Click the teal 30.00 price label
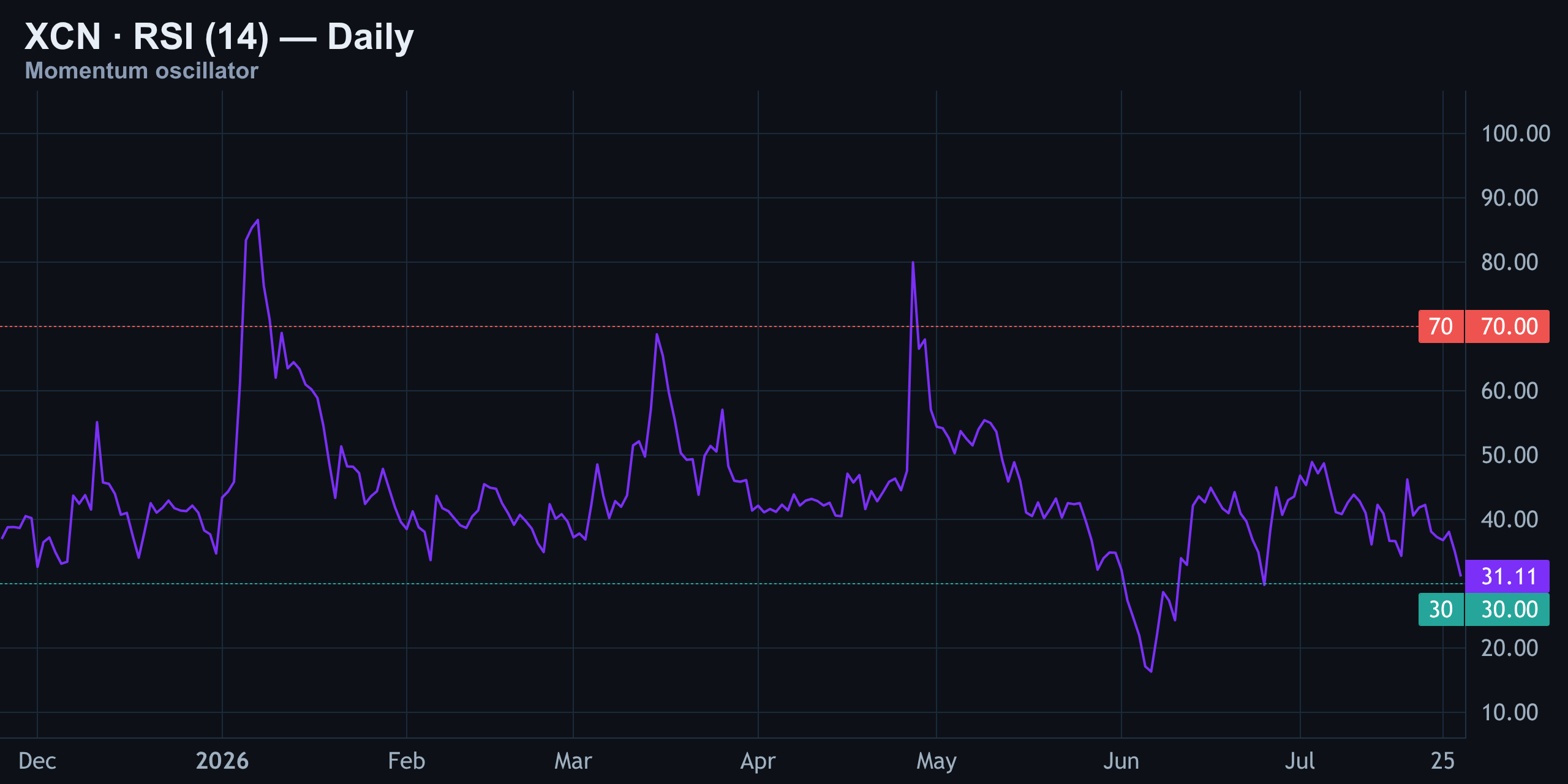This screenshot has width=1568, height=784. pyautogui.click(x=1509, y=609)
